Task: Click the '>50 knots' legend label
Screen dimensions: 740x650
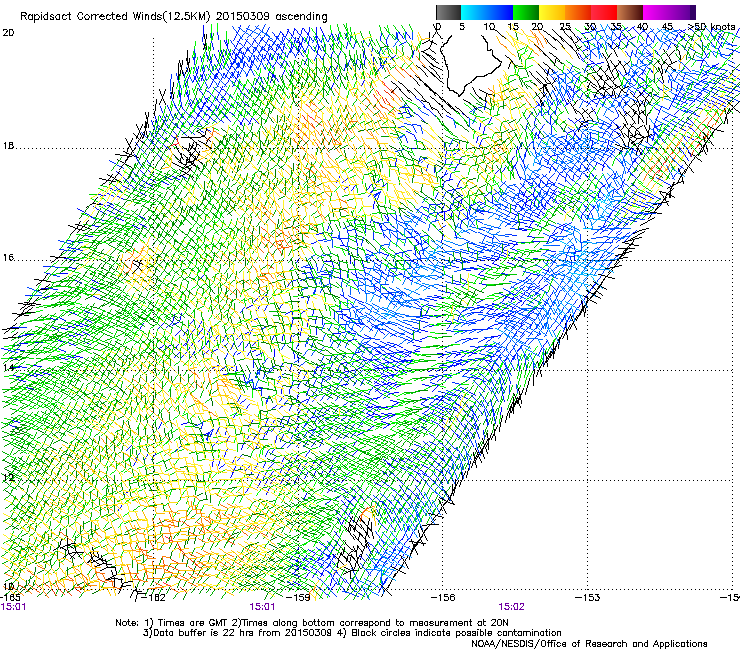Action: coord(711,27)
